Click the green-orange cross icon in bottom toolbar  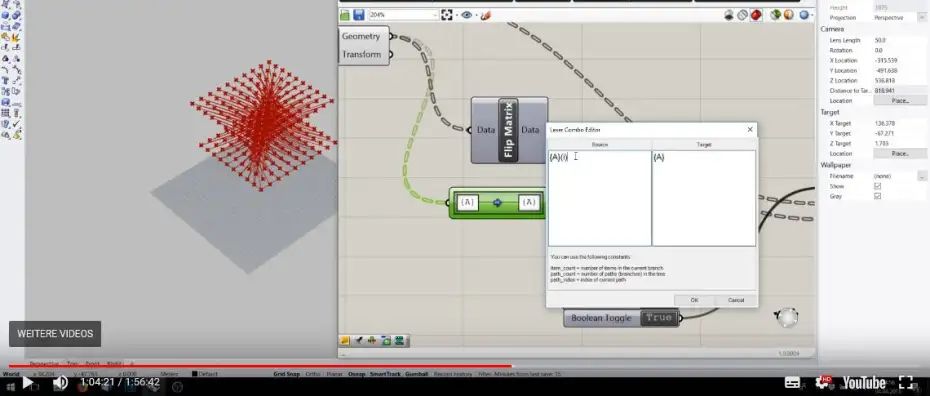coord(372,341)
